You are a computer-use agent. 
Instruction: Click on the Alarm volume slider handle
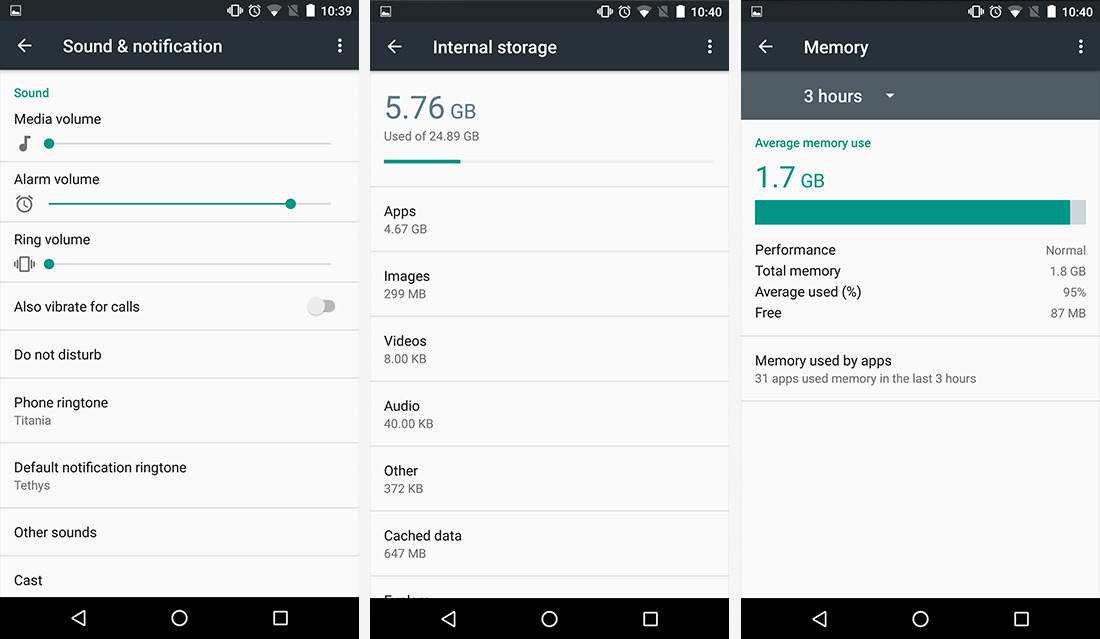(290, 204)
